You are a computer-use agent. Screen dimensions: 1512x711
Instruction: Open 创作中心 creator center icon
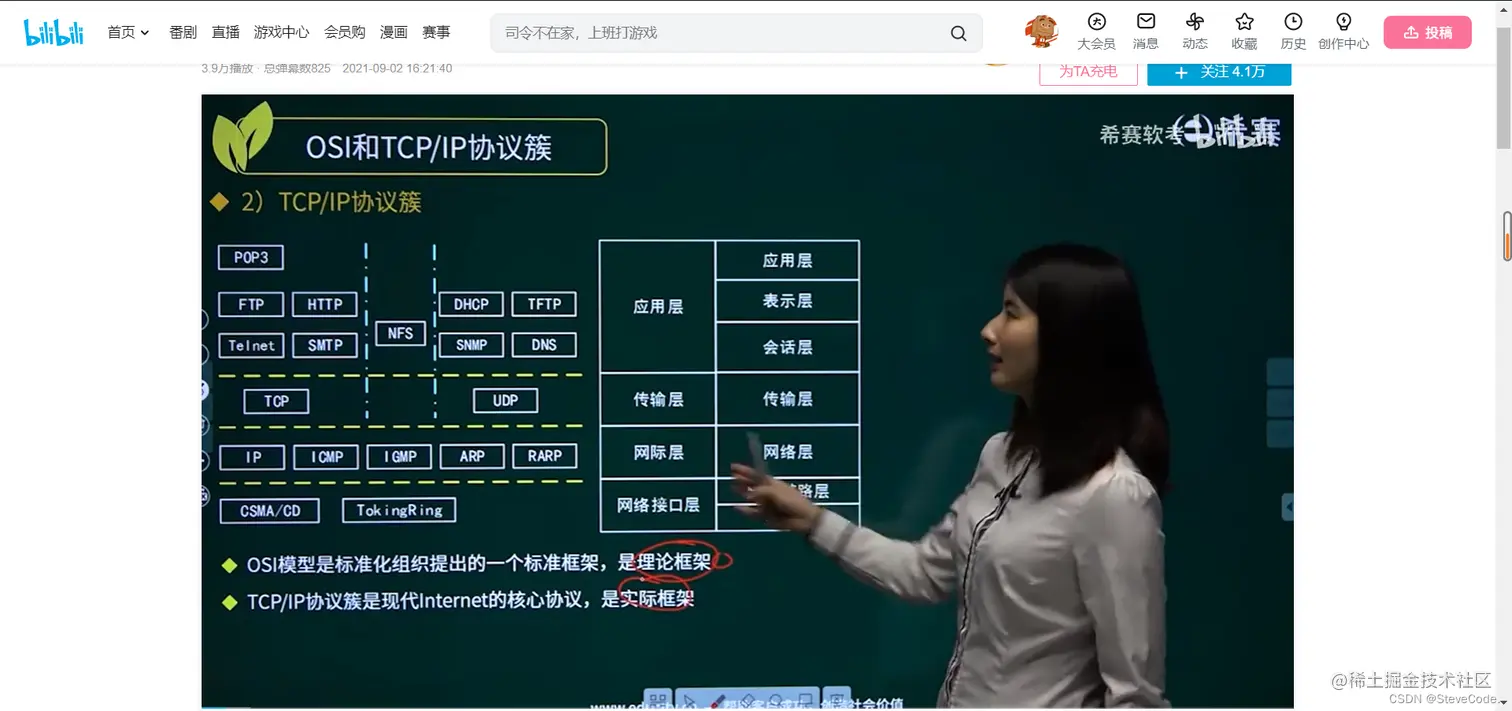(x=1344, y=30)
